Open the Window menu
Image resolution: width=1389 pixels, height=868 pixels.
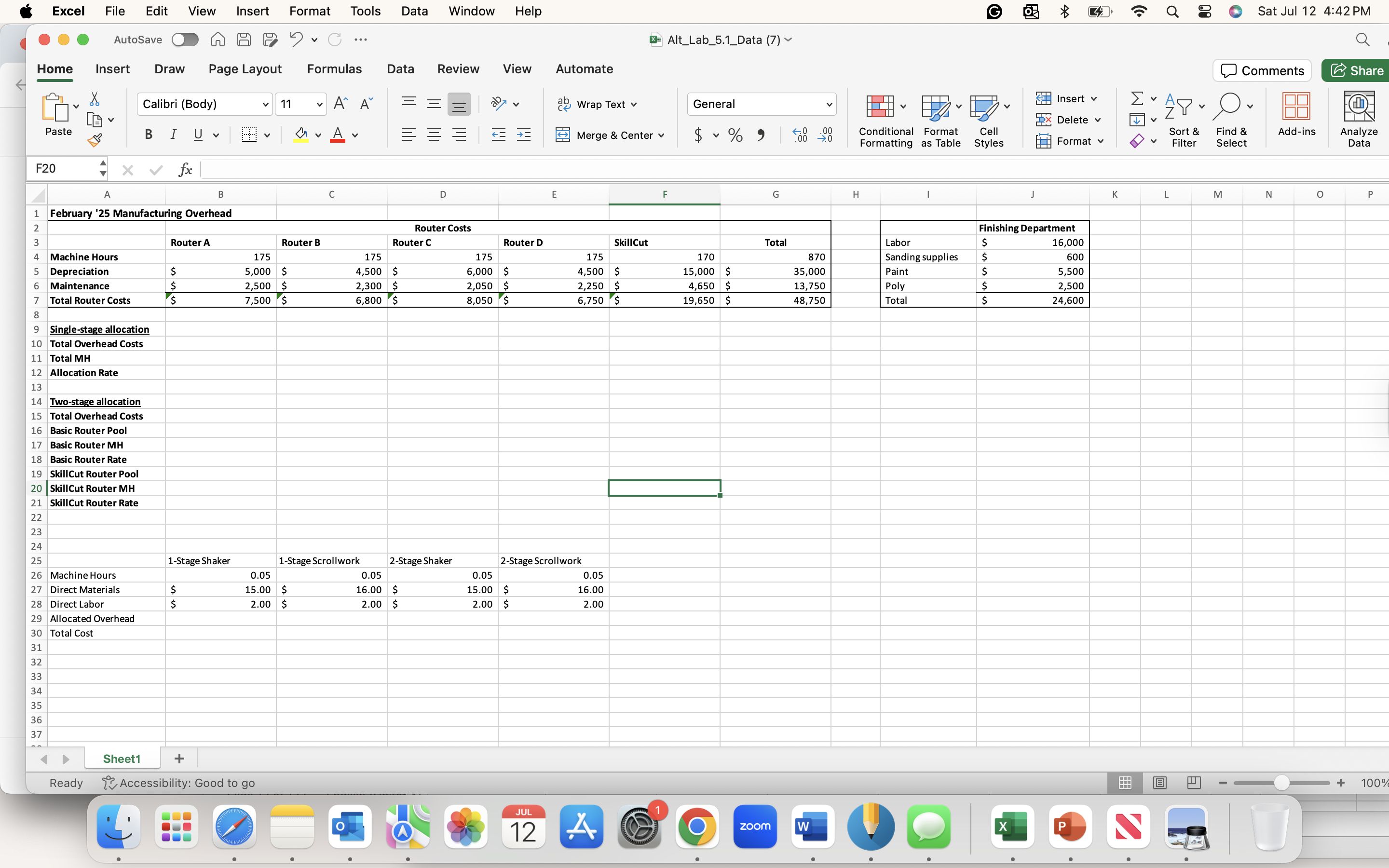click(471, 11)
